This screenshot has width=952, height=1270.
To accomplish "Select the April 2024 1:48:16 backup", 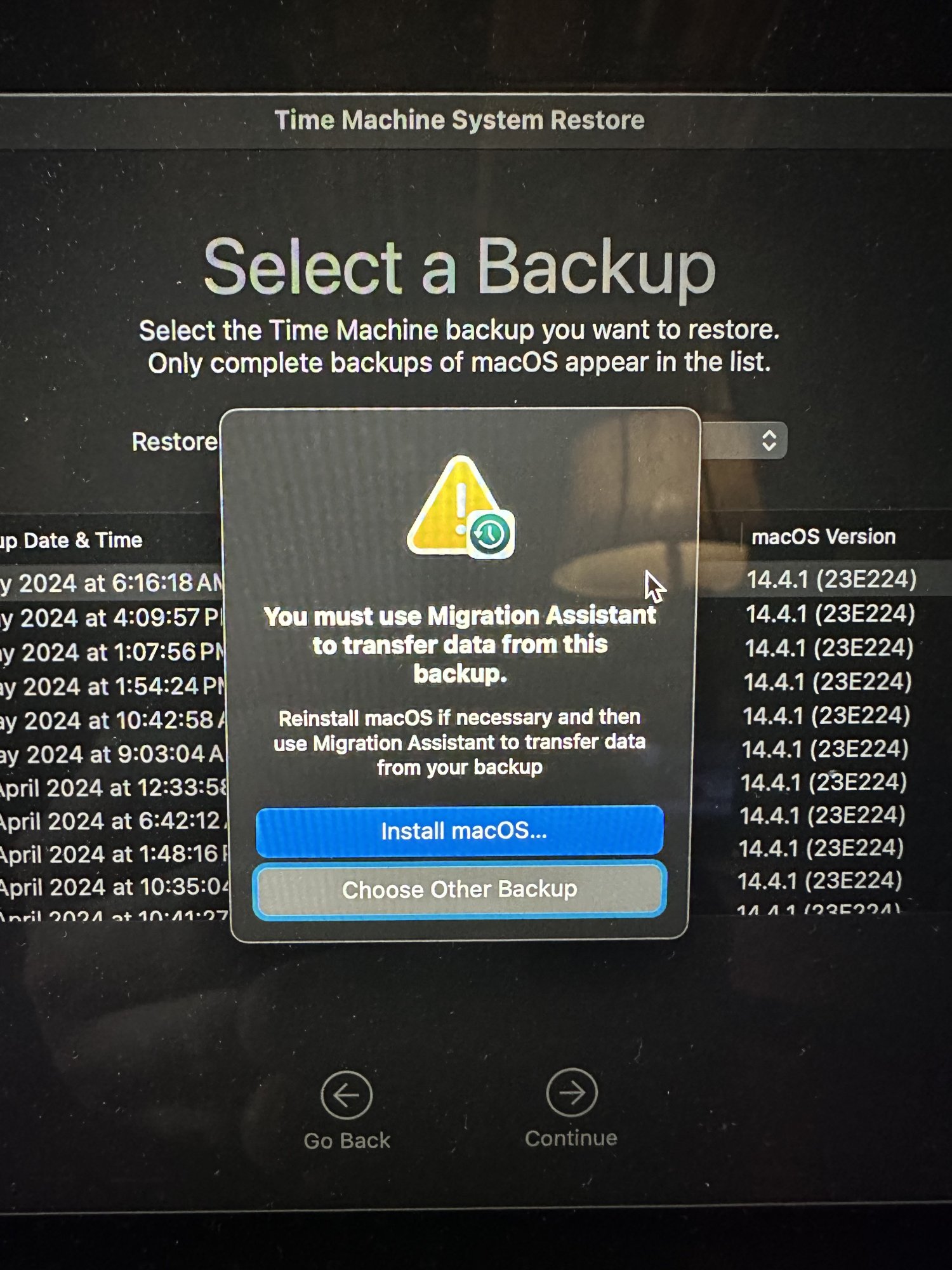I will coord(114,853).
